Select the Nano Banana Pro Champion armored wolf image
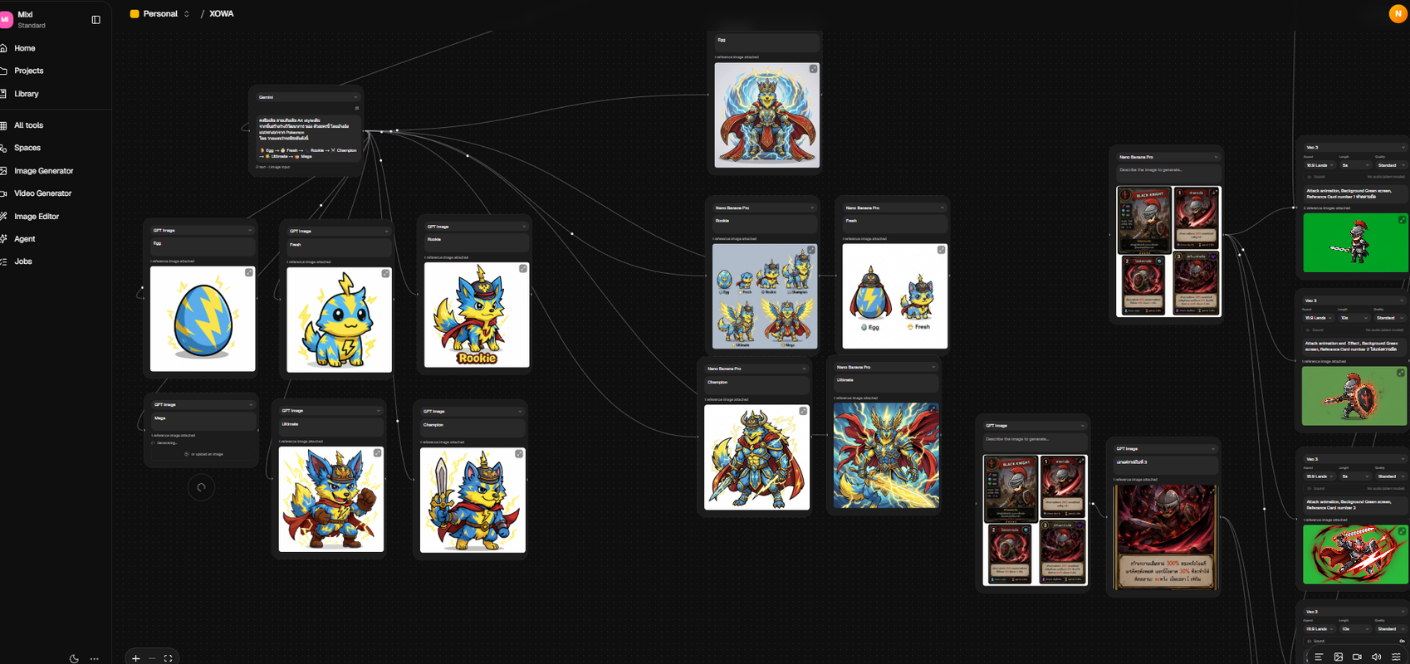Viewport: 1410px width, 664px height. 756,457
